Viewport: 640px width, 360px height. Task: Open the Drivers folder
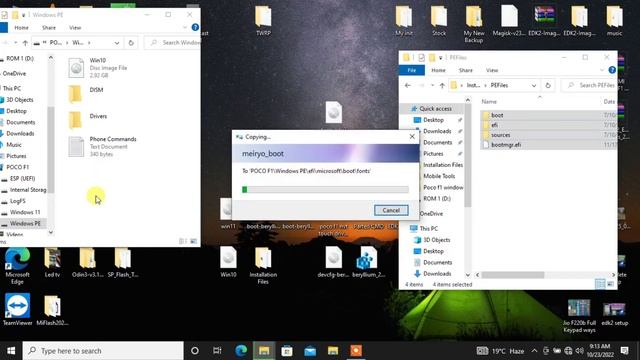coord(88,120)
